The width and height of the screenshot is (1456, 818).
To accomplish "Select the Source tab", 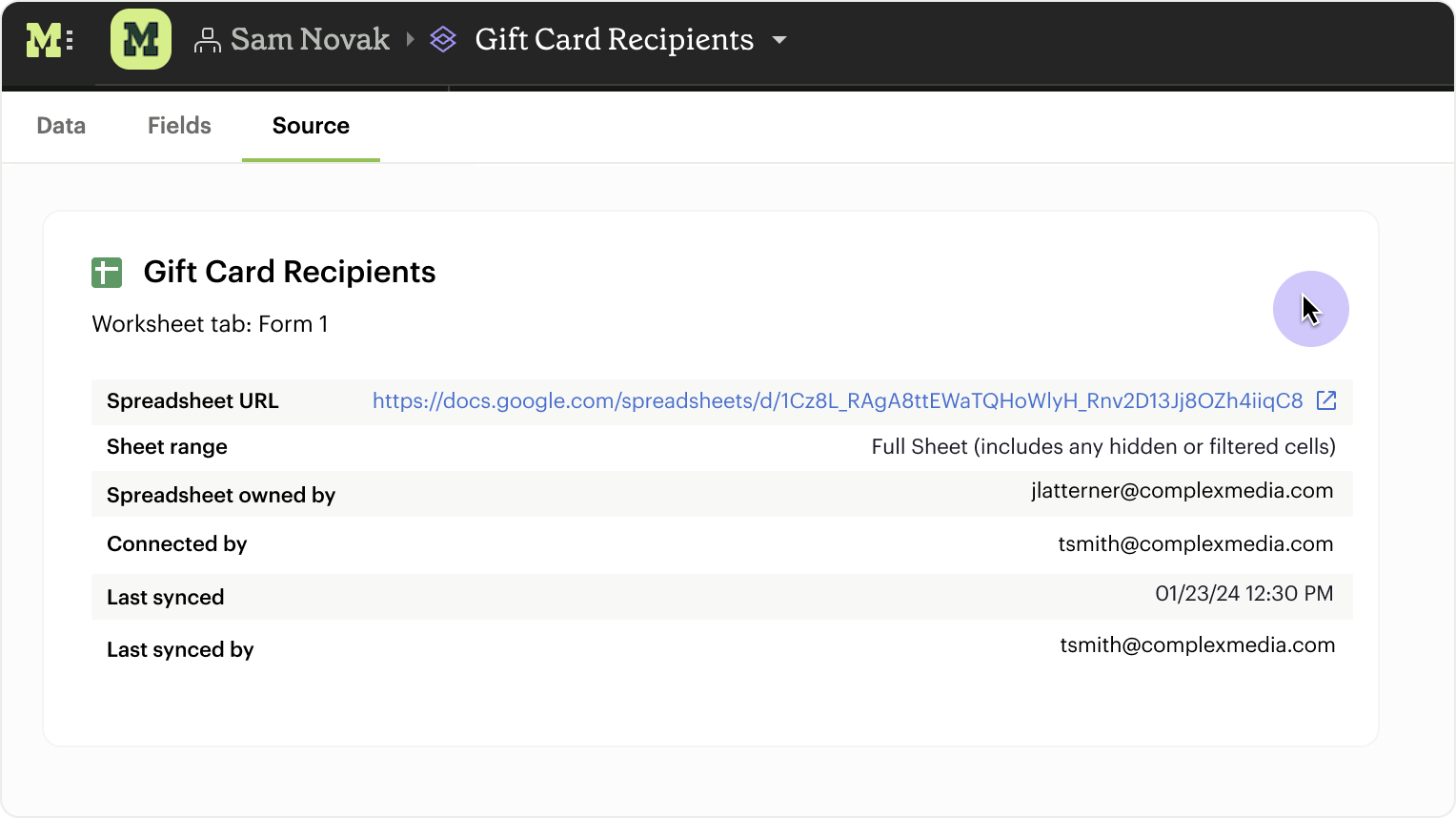I will click(311, 126).
